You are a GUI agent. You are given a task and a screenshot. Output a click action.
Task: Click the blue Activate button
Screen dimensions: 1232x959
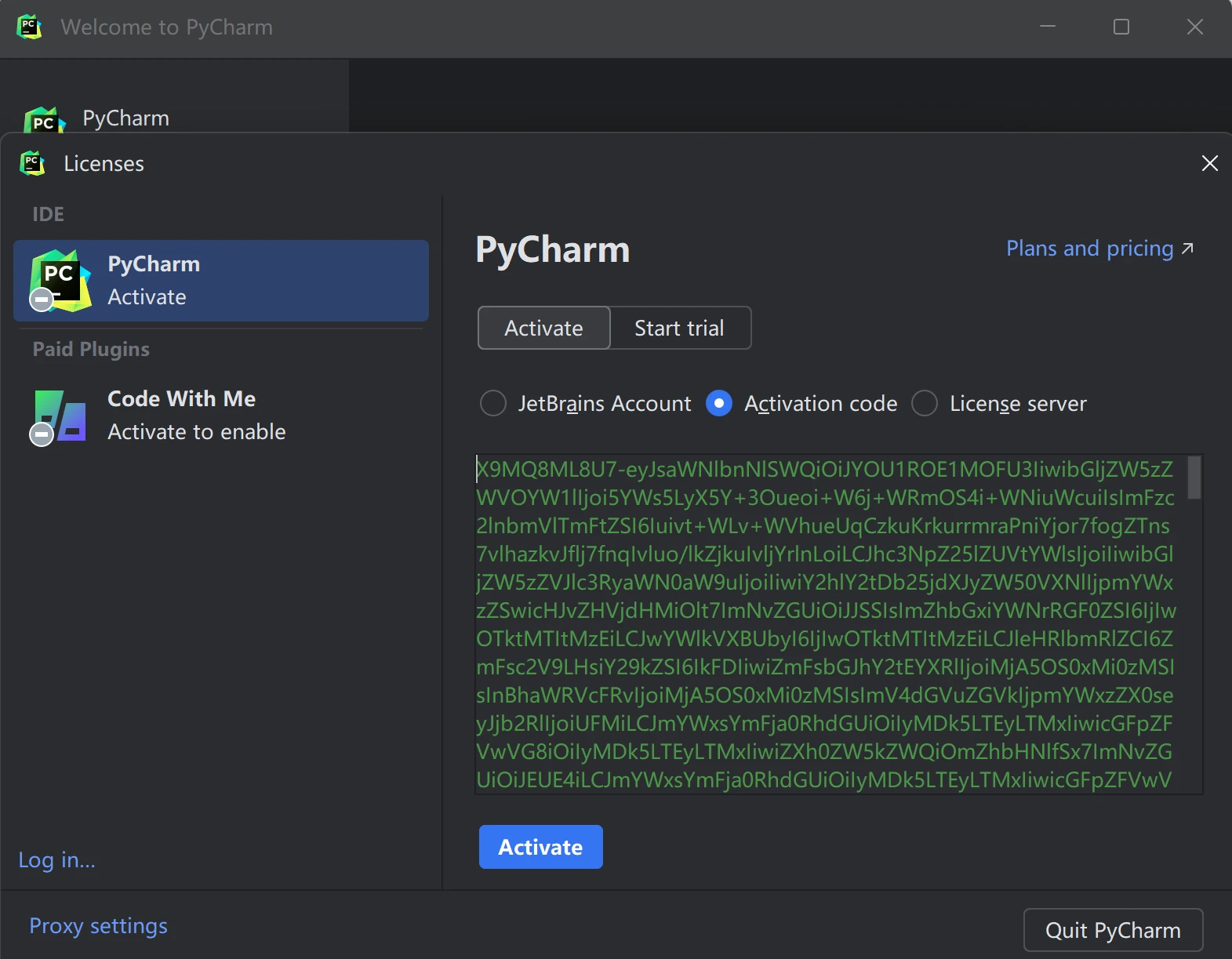(540, 847)
